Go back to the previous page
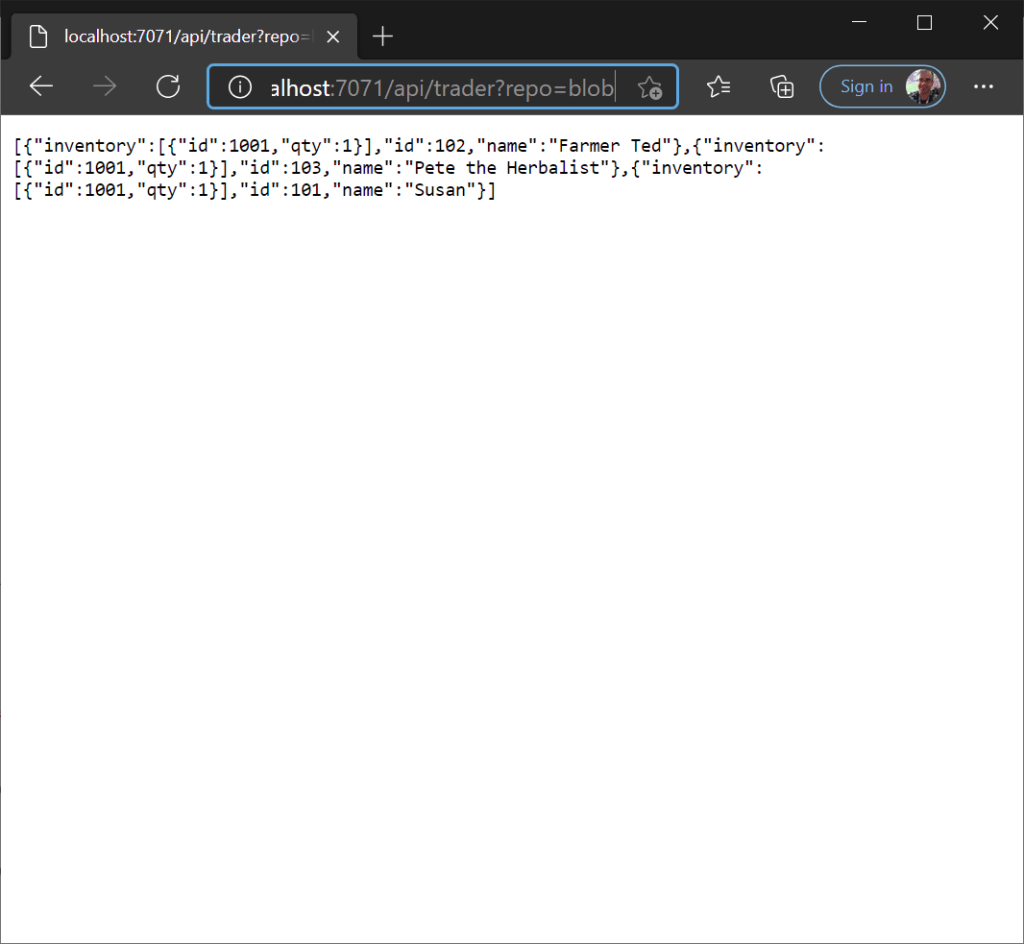1024x944 pixels. tap(41, 87)
